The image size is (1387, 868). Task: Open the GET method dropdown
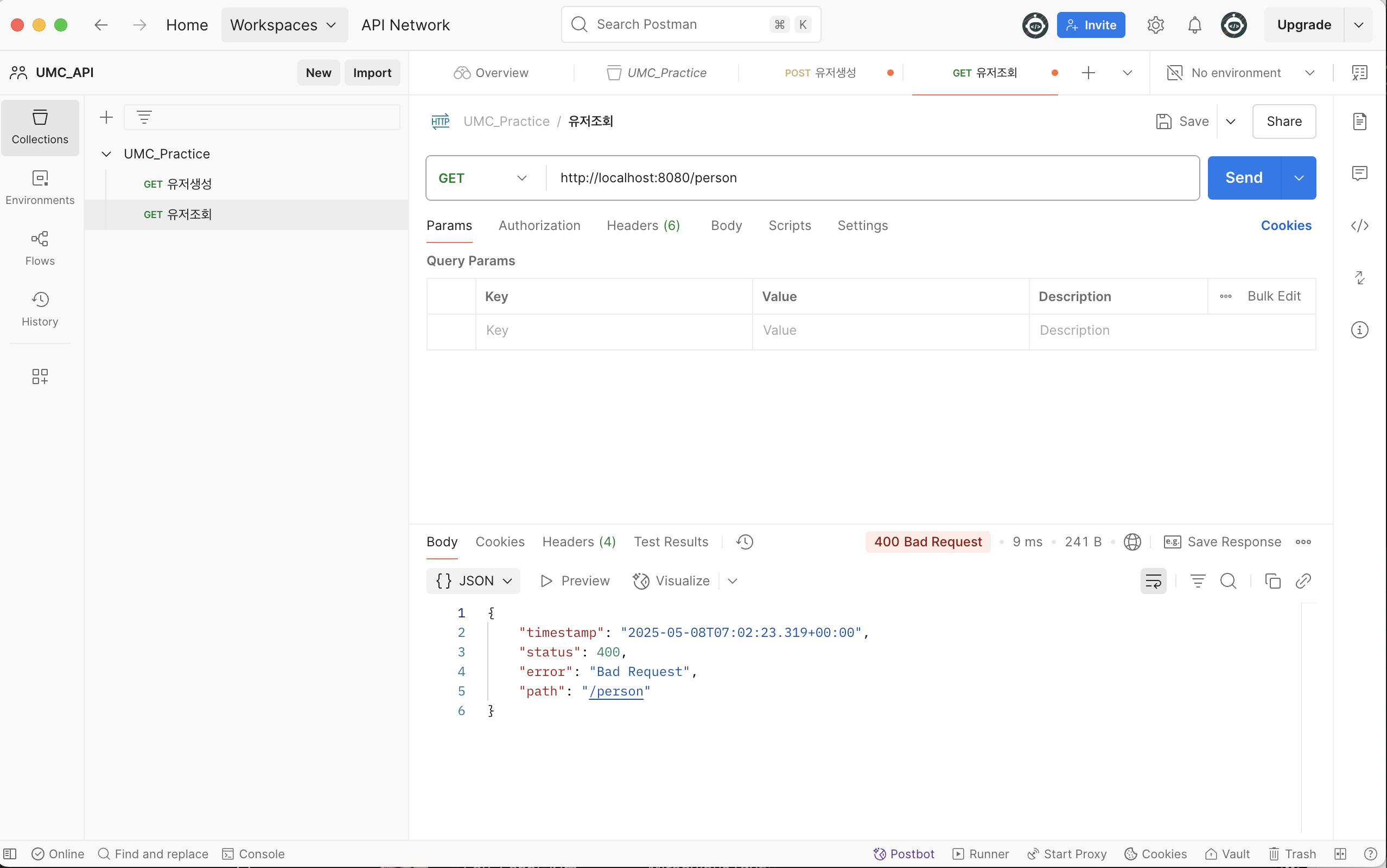(x=482, y=178)
